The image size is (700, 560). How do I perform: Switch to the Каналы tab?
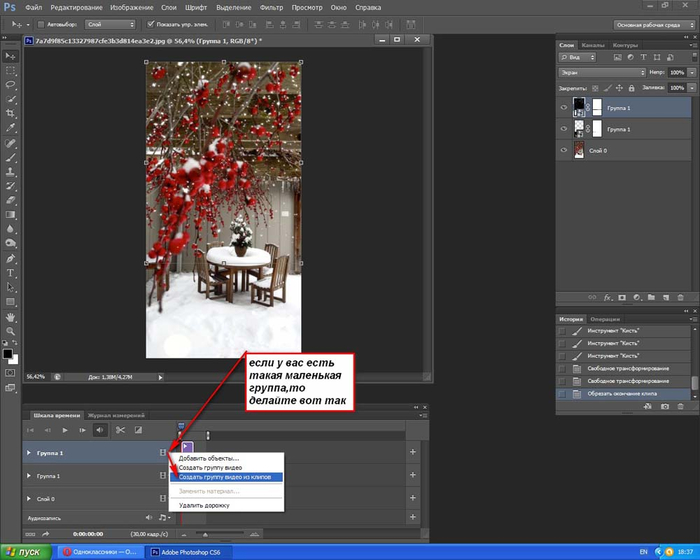pyautogui.click(x=593, y=45)
